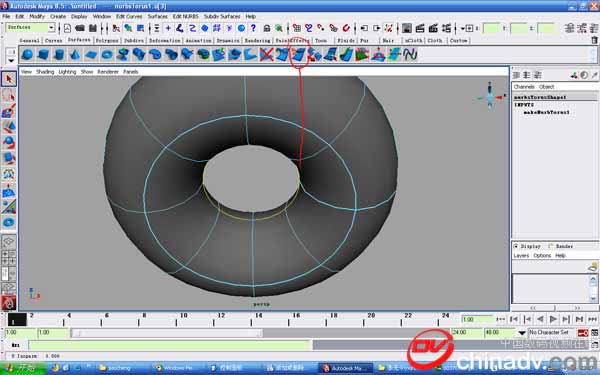Pick the Move tool in toolbox
Image resolution: width=600 pixels, height=375 pixels.
click(9, 127)
